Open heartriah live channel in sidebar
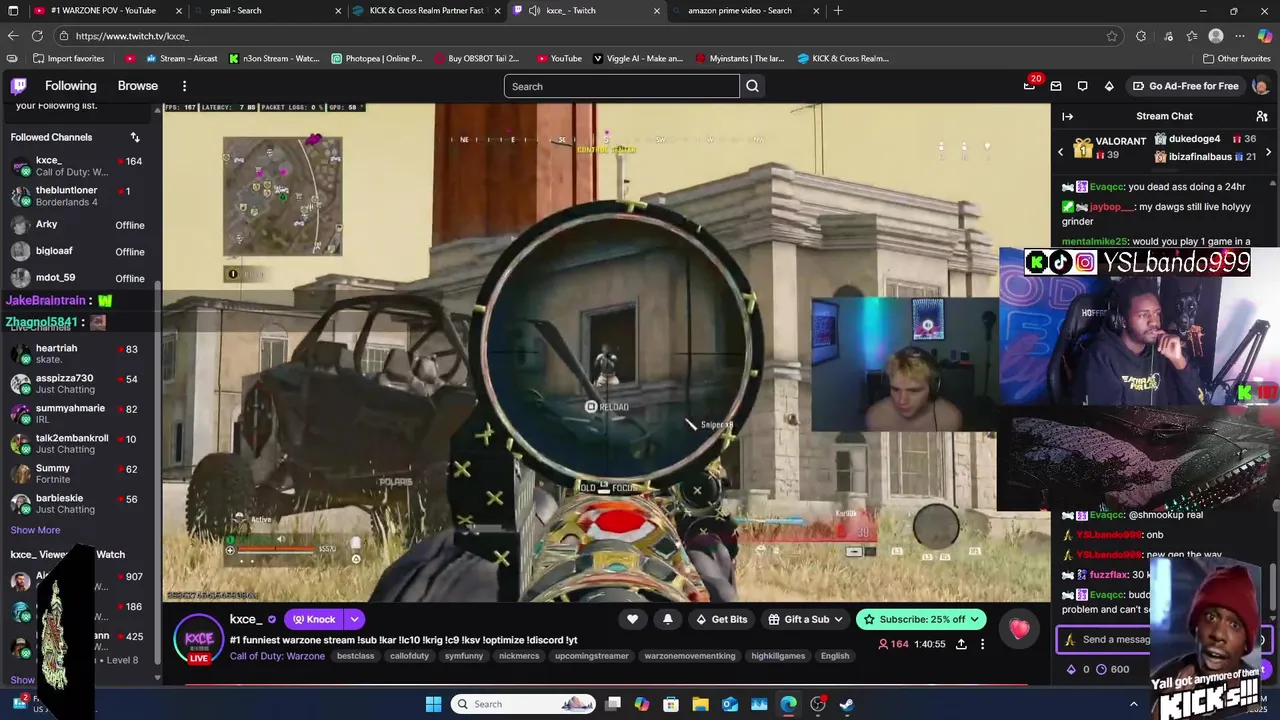The height and width of the screenshot is (720, 1280). [80, 353]
